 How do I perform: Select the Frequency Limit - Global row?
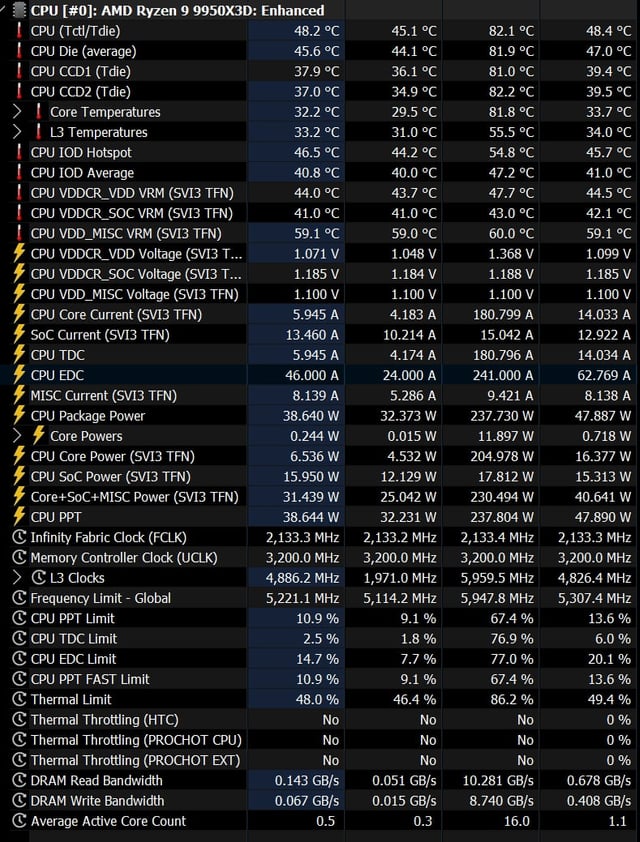click(x=320, y=598)
